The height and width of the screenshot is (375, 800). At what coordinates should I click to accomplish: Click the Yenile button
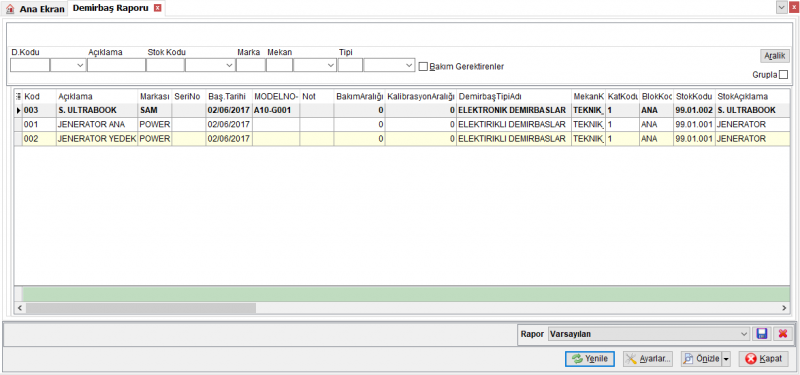pos(590,359)
